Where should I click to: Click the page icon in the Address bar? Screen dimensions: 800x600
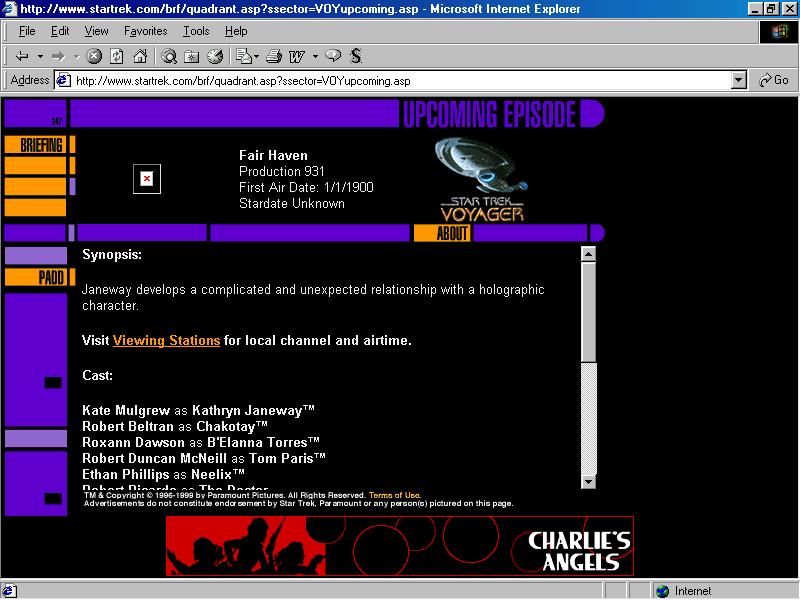coord(64,81)
